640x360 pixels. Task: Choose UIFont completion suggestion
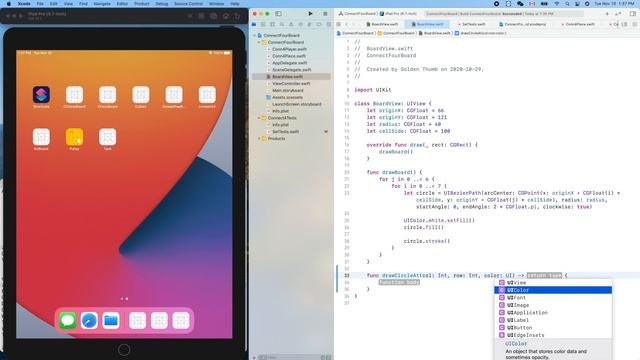point(553,298)
